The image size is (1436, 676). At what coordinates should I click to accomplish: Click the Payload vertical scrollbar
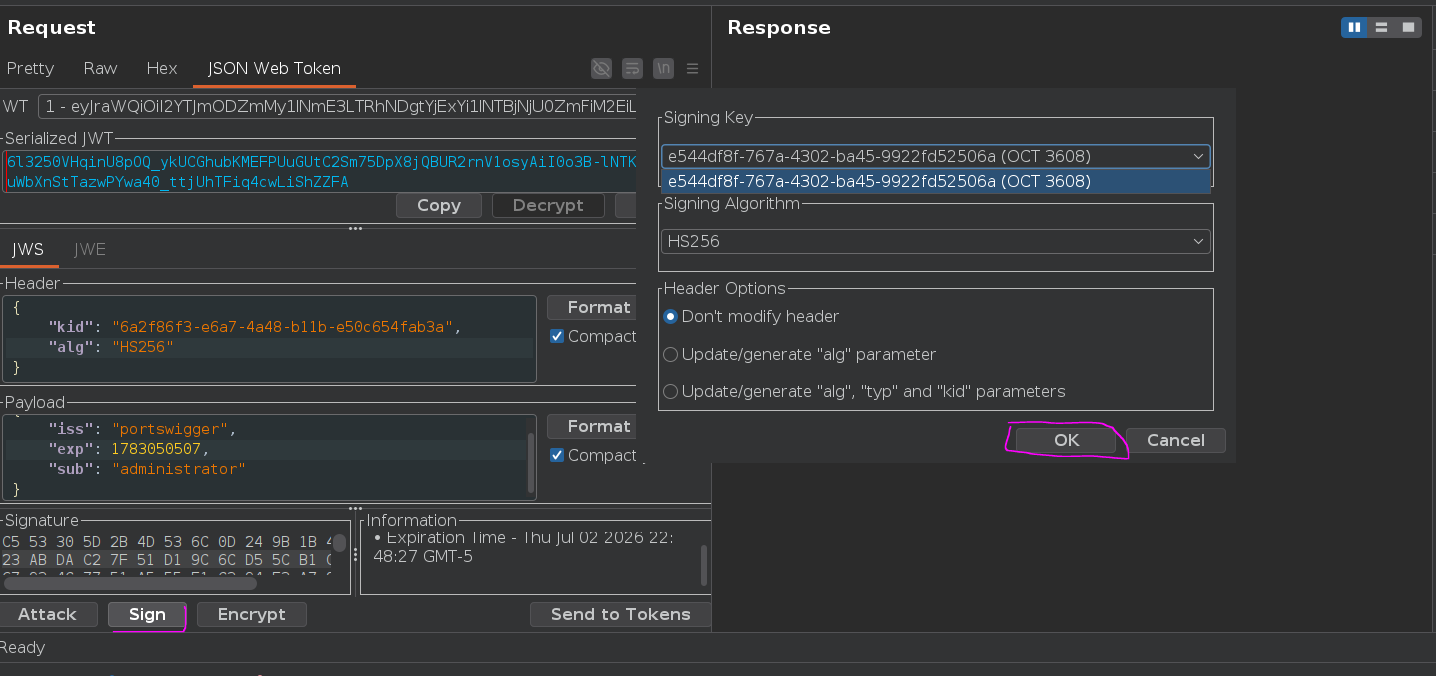pyautogui.click(x=532, y=462)
